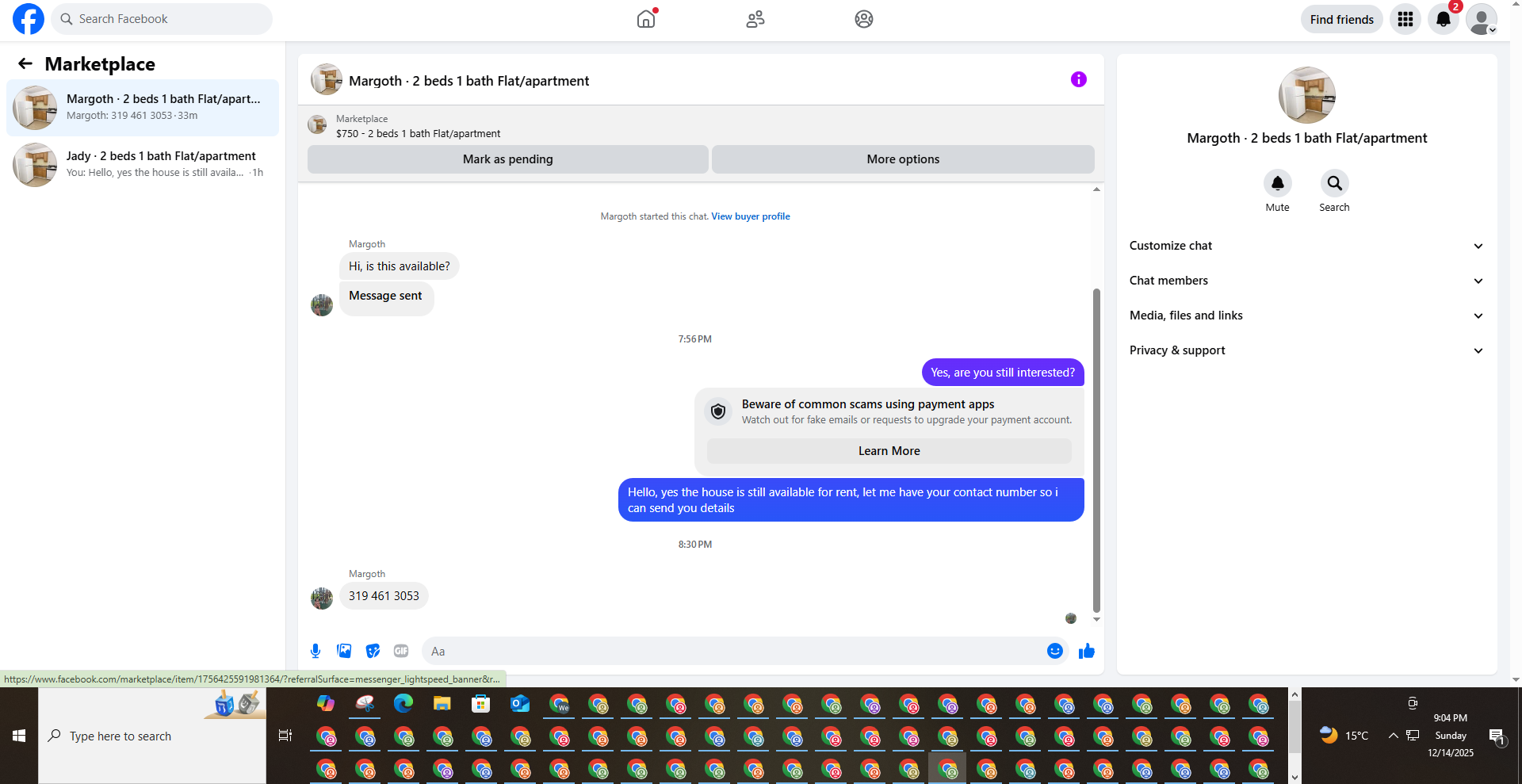Viewport: 1522px width, 784px height.
Task: Open Microsoft Store from the taskbar
Action: click(480, 703)
